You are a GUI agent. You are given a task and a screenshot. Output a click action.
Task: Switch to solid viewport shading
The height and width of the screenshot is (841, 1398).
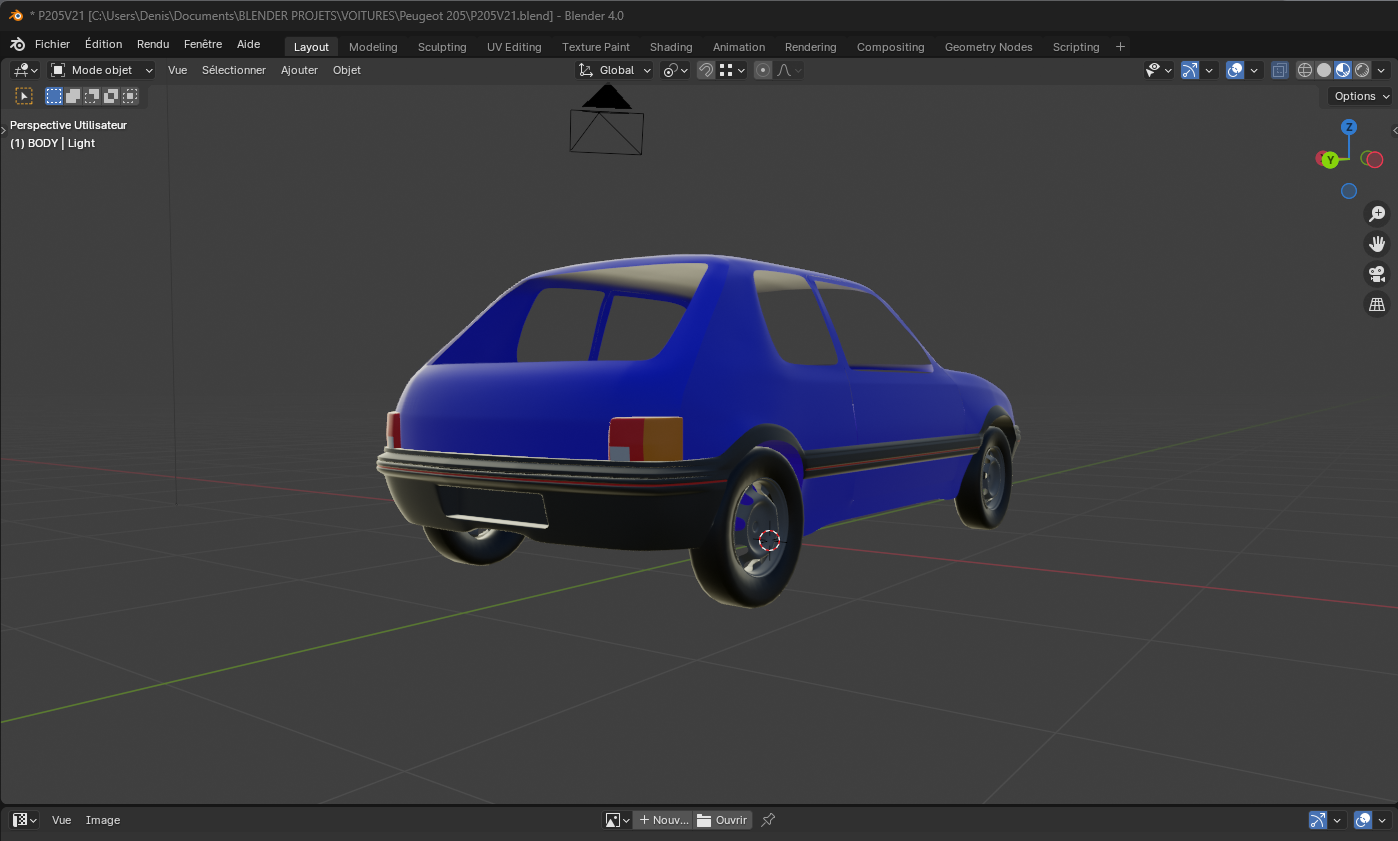pyautogui.click(x=1324, y=70)
